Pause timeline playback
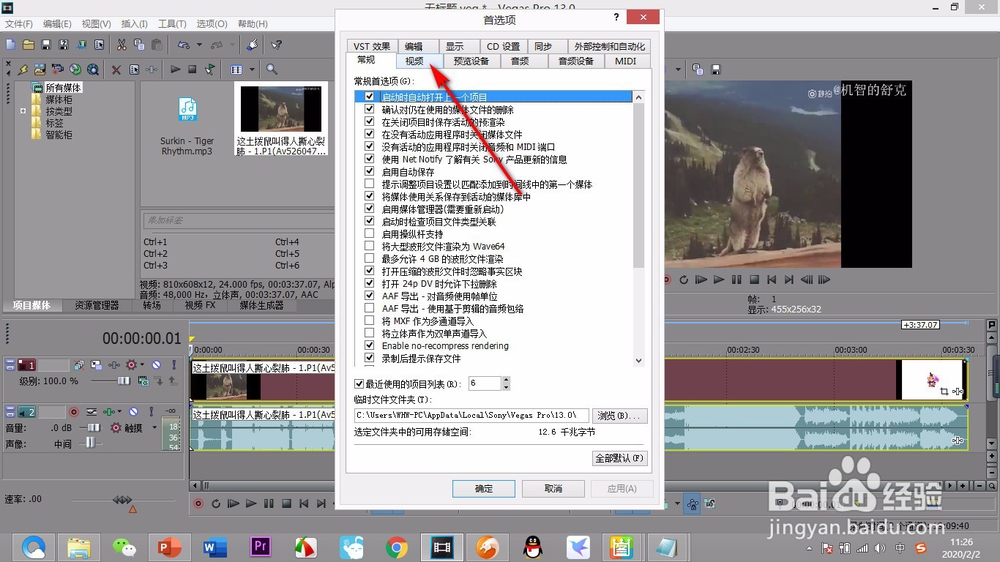 tap(268, 504)
